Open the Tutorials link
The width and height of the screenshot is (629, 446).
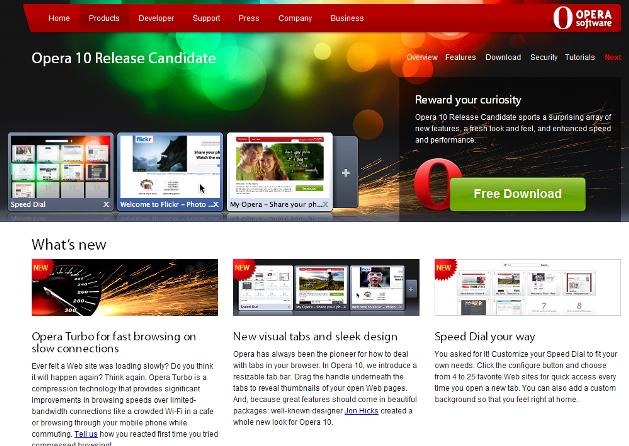tap(580, 58)
